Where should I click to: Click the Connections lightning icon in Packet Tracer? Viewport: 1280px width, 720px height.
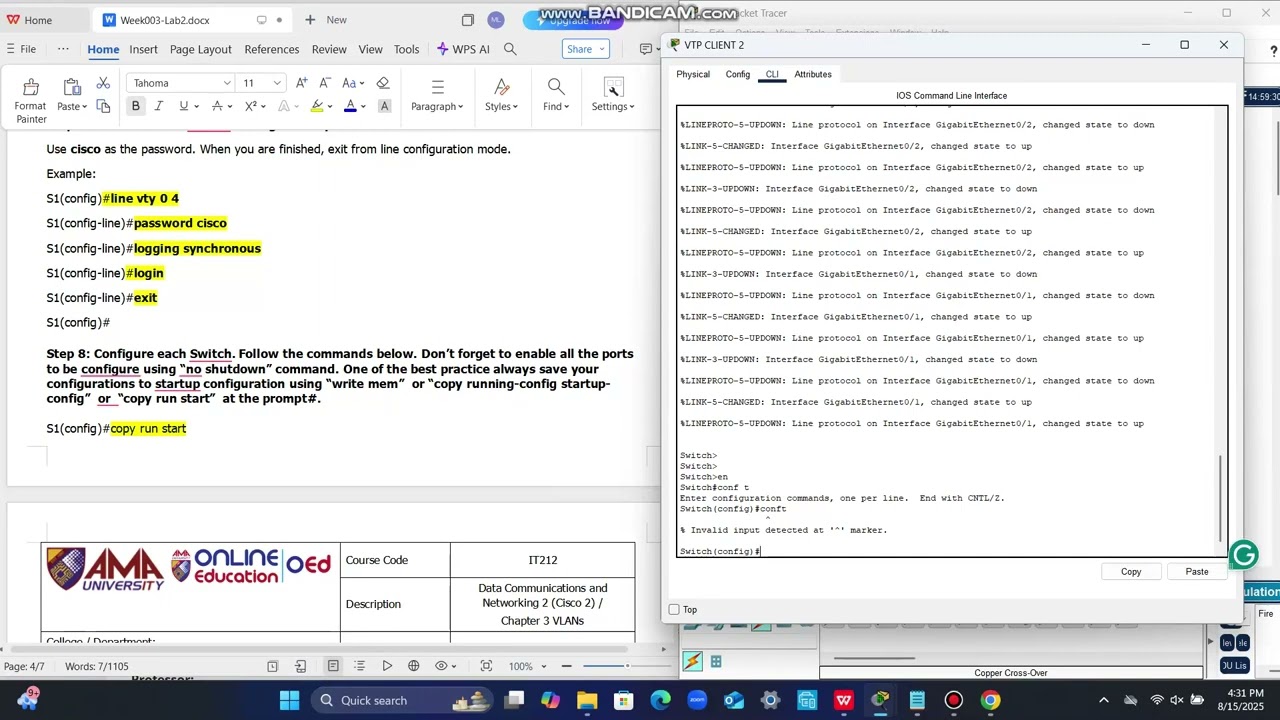coord(692,661)
